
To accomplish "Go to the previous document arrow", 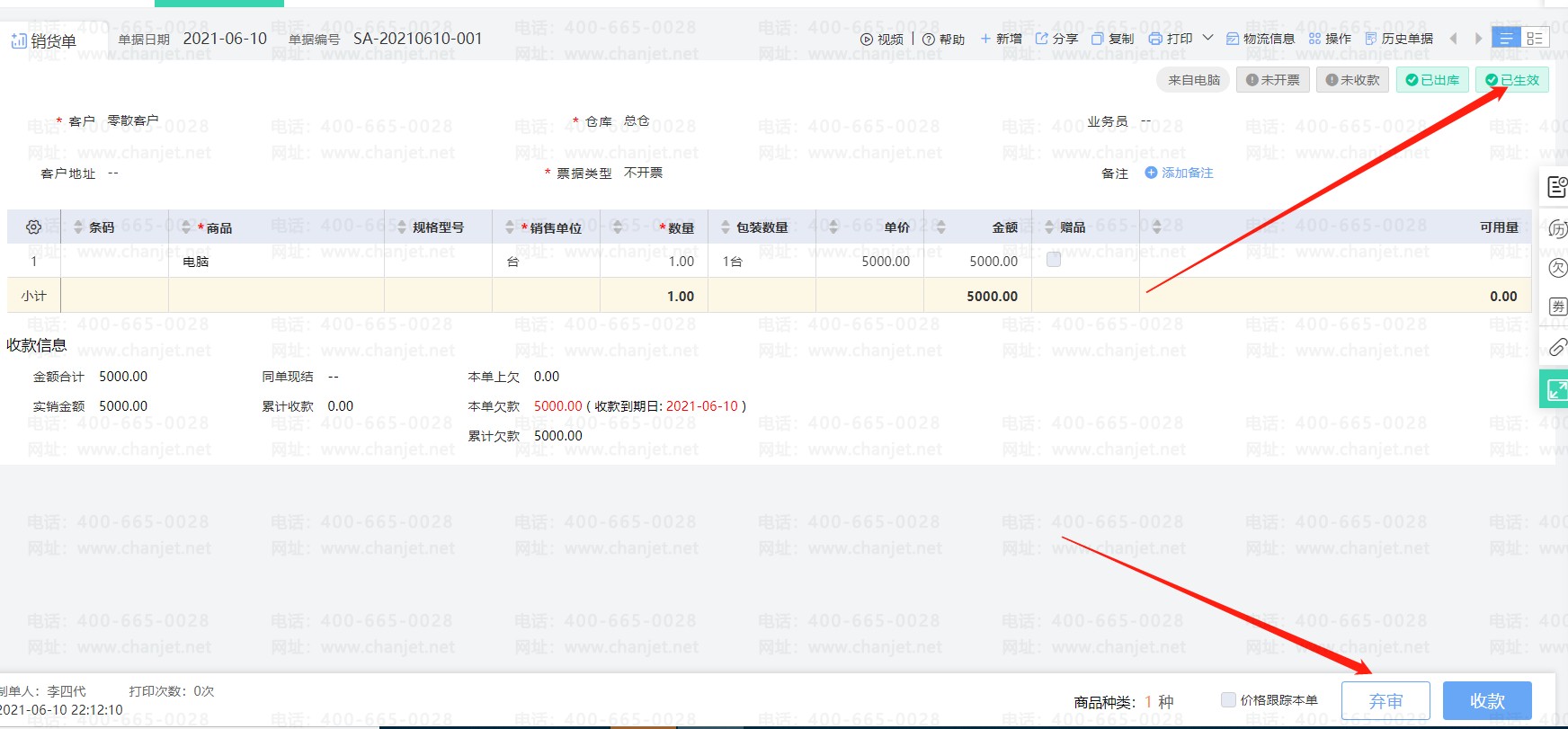I will tap(1453, 39).
